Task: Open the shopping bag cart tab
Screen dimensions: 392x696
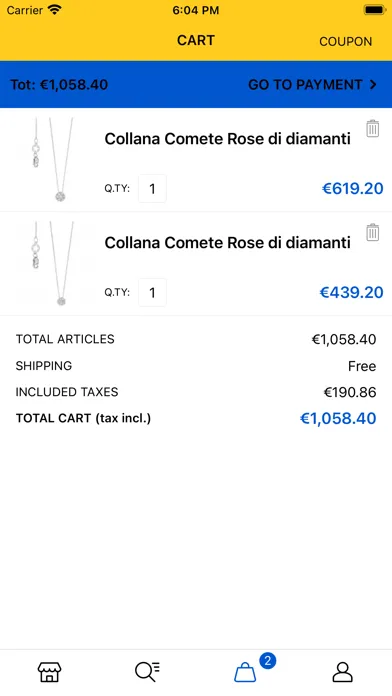Action: pyautogui.click(x=245, y=672)
